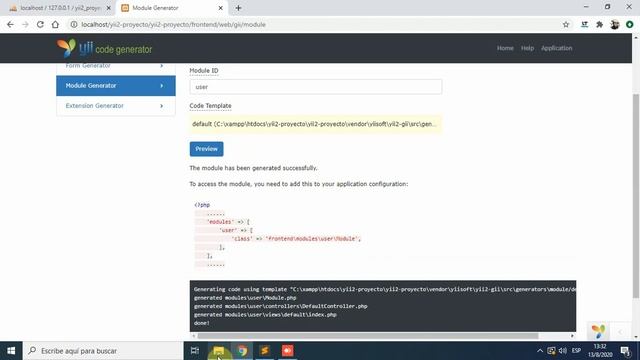Click the Preview button
This screenshot has width=640, height=360.
tap(206, 149)
